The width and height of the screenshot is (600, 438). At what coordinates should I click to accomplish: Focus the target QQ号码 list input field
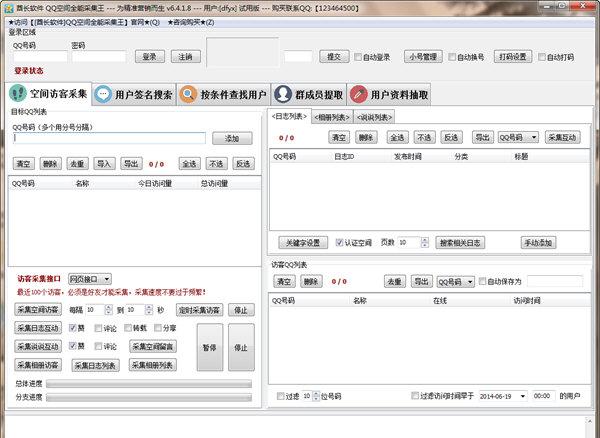pos(109,138)
